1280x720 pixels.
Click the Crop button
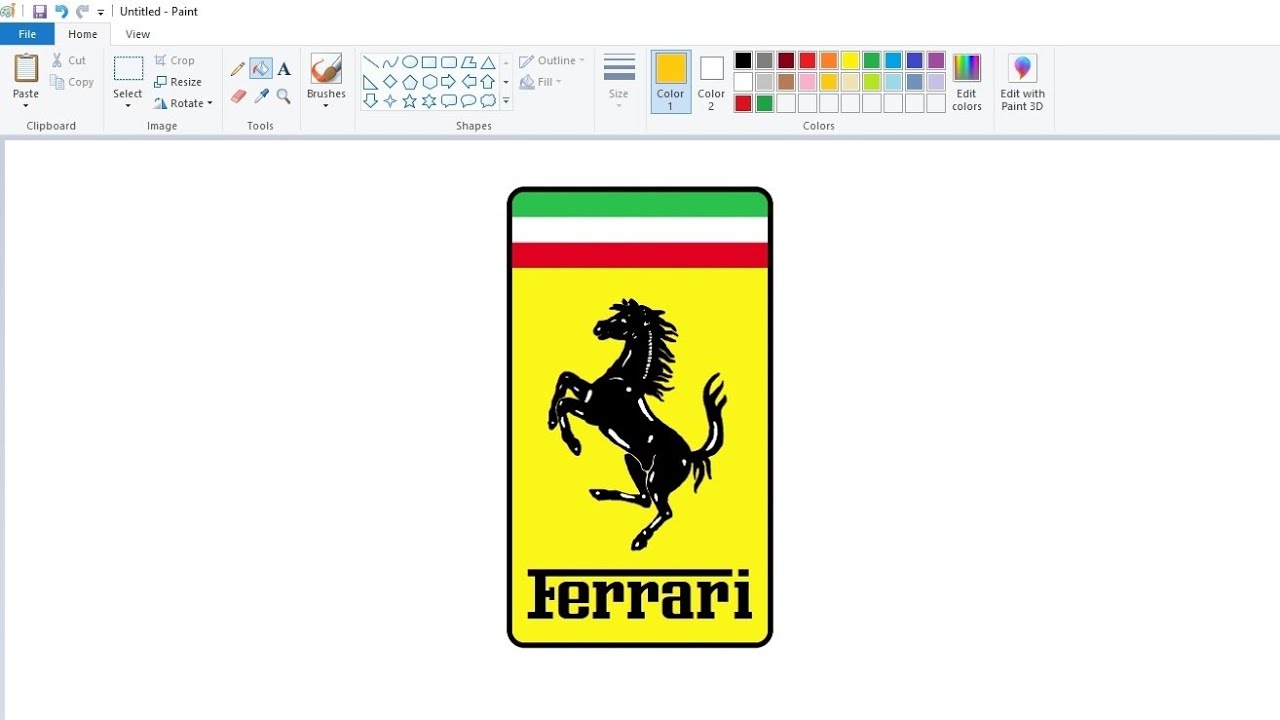(x=174, y=60)
